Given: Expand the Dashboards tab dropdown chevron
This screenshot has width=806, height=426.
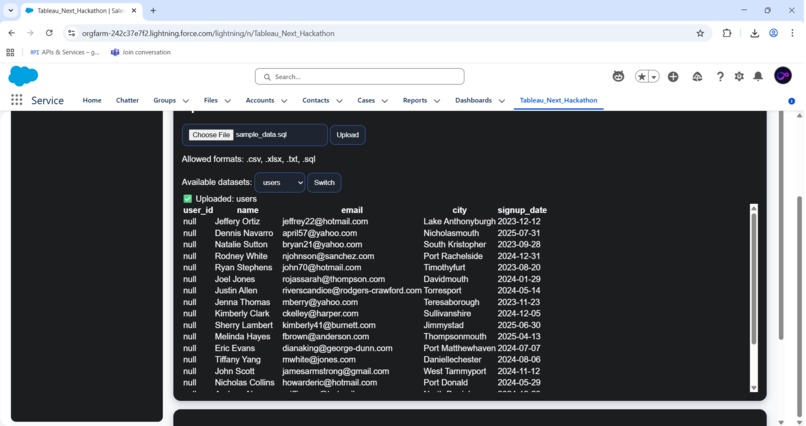Looking at the screenshot, I should tap(502, 101).
